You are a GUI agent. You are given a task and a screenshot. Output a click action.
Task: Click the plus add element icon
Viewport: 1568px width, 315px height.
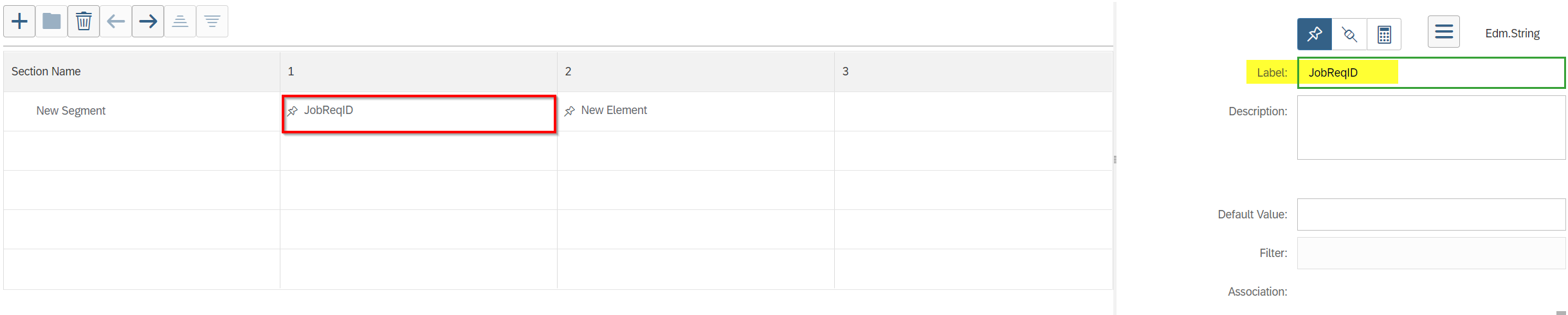coord(19,21)
